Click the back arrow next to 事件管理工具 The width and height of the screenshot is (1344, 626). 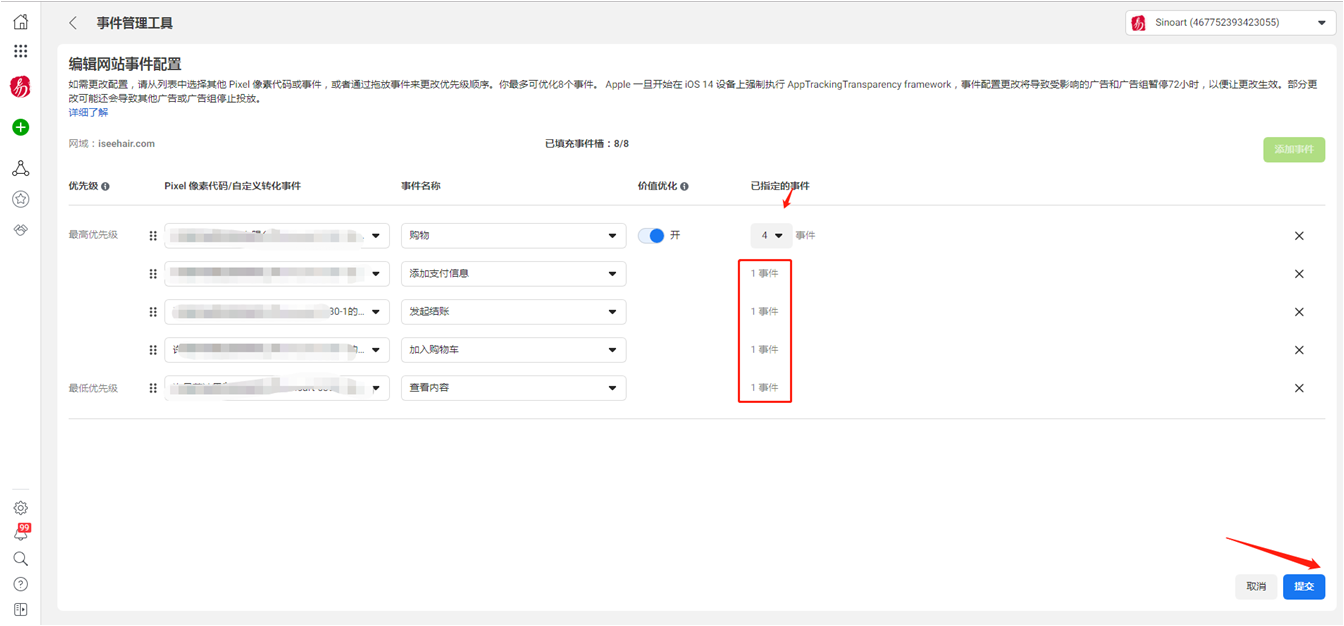click(73, 23)
